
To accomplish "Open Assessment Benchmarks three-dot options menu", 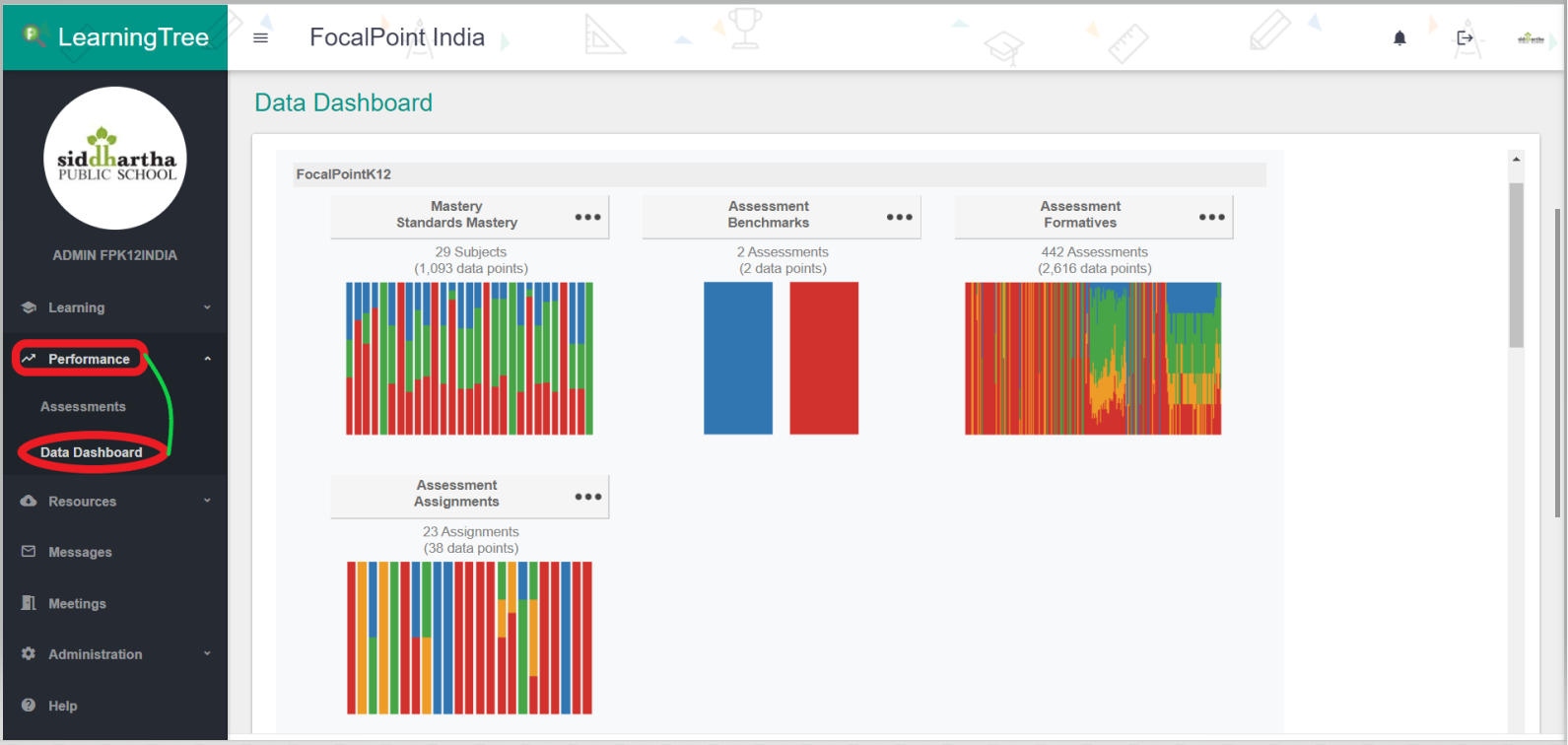I will tap(899, 217).
